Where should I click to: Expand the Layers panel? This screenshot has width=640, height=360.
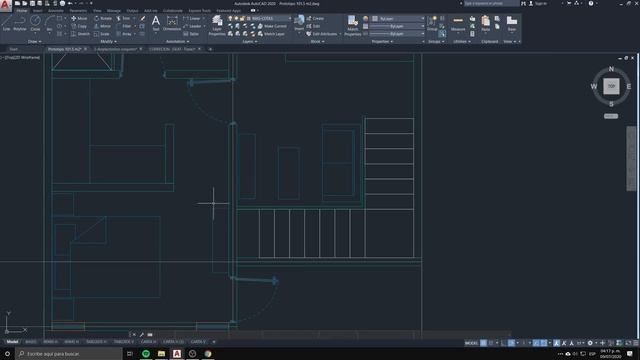pos(249,41)
